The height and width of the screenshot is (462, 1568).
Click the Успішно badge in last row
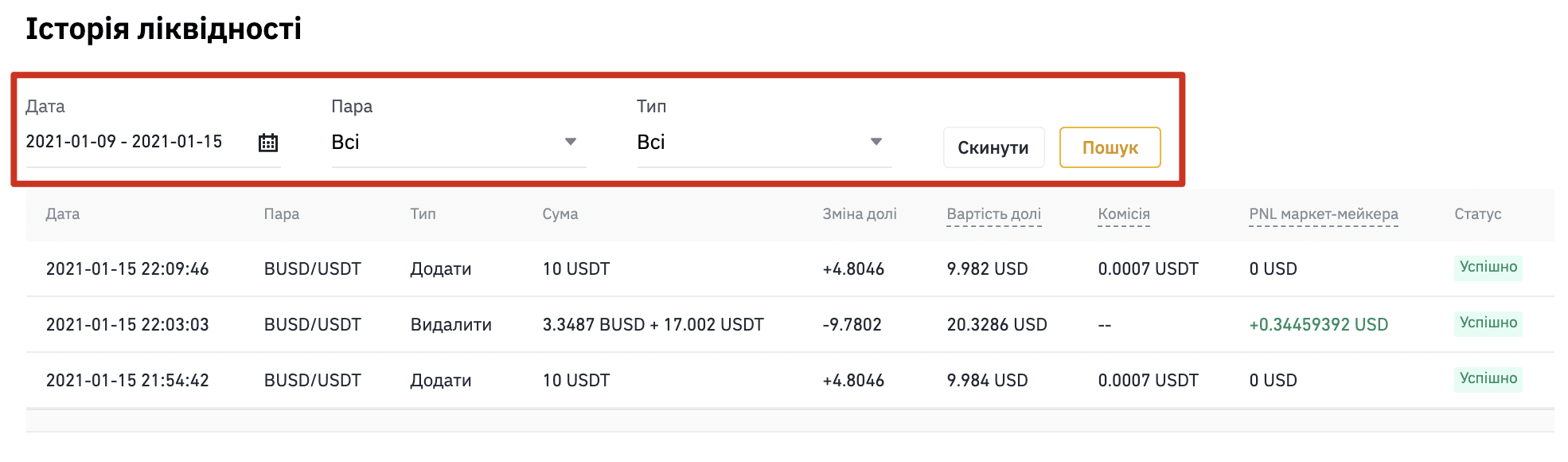point(1488,379)
